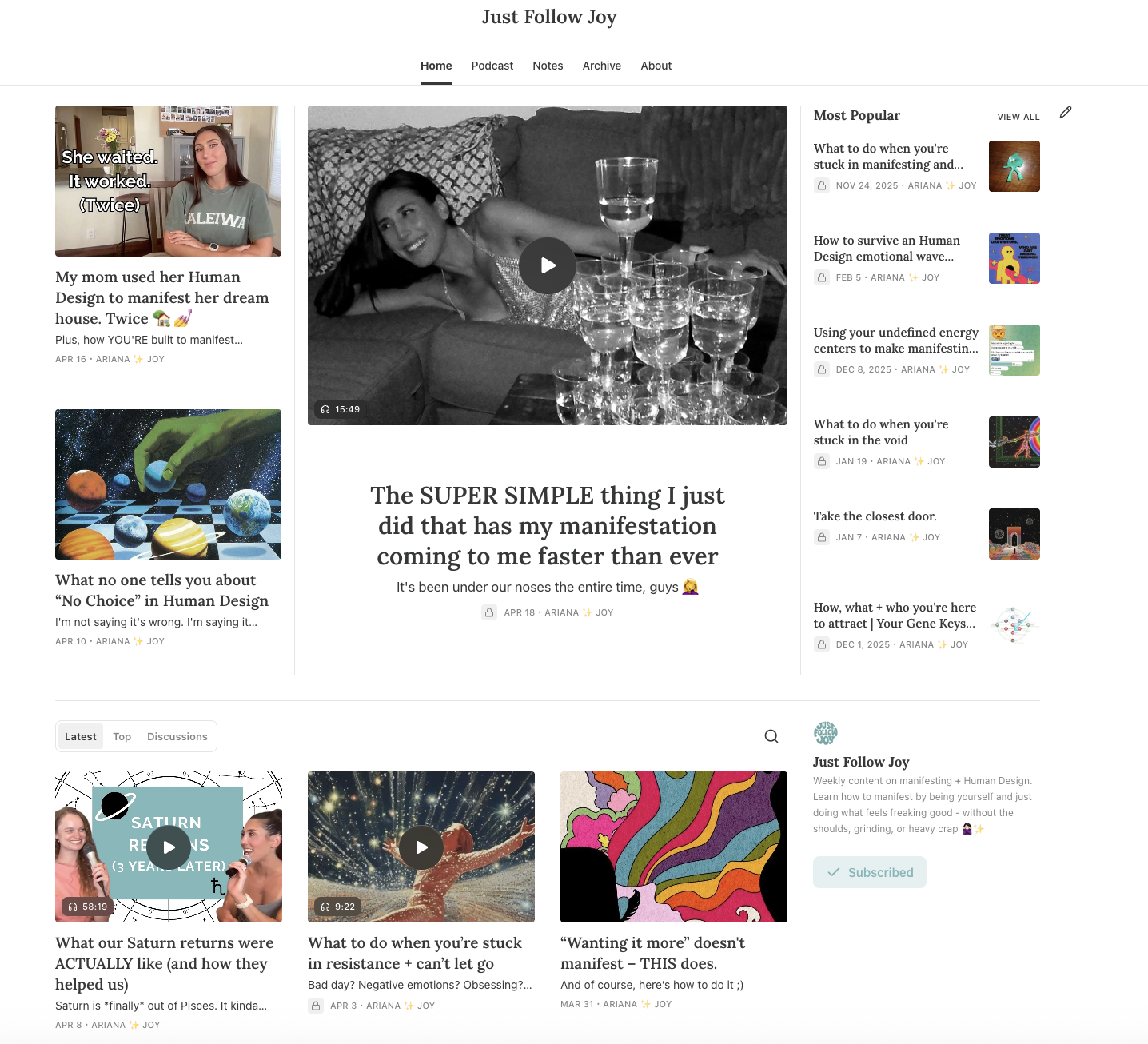
Task: Click the pencil edit icon beside Most Popular
Action: click(1065, 113)
